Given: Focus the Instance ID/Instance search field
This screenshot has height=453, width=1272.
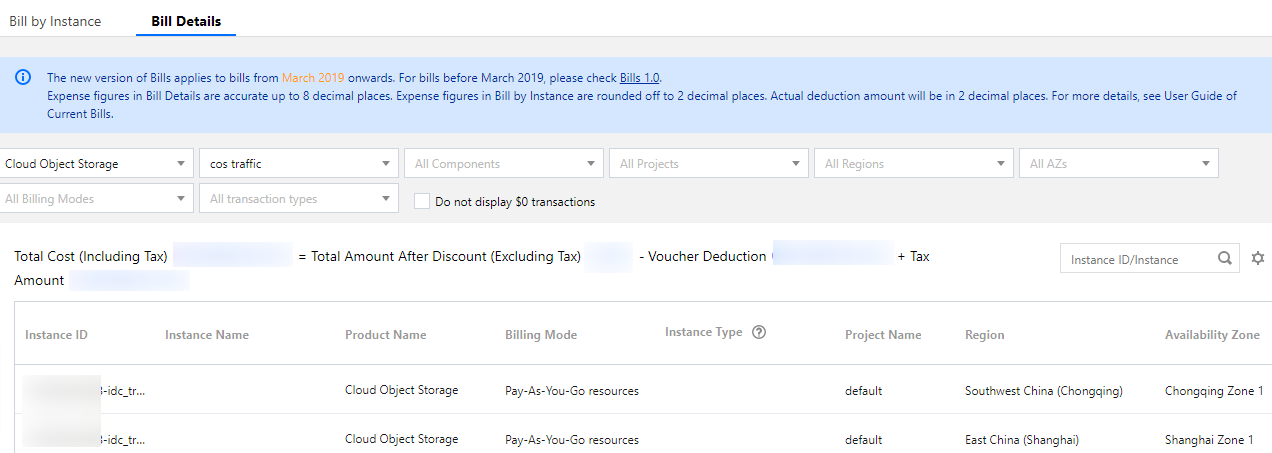Looking at the screenshot, I should (x=1138, y=259).
